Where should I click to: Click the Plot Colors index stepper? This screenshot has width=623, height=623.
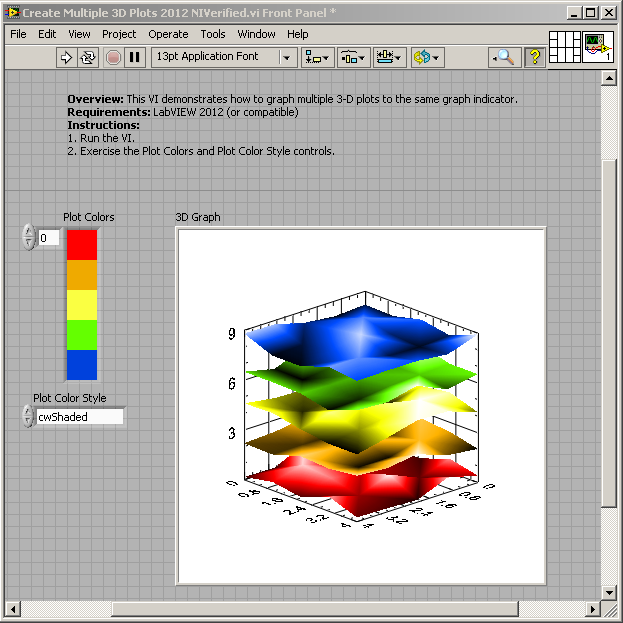28,238
